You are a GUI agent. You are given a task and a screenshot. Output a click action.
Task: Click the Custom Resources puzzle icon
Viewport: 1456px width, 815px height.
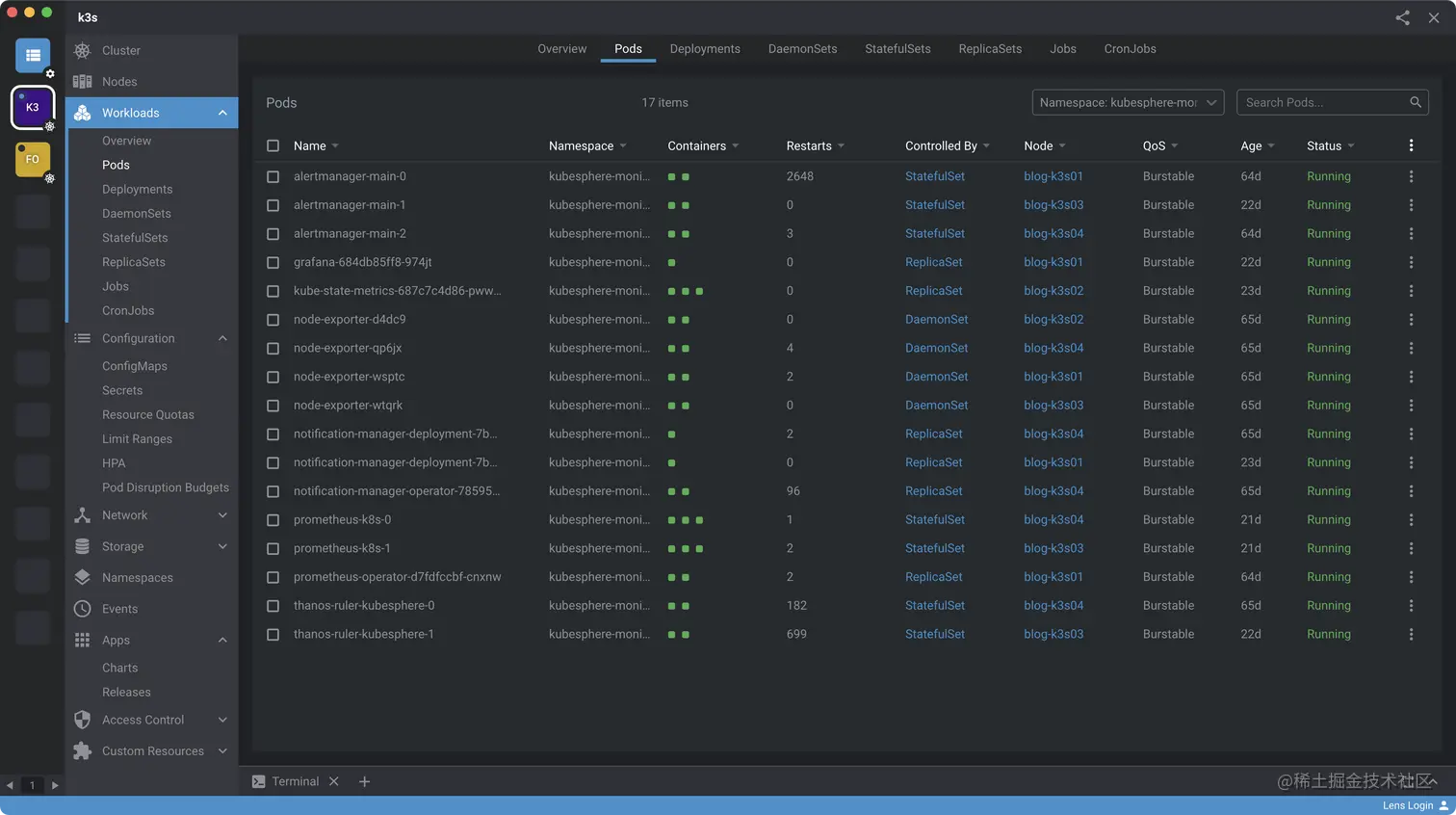(83, 751)
